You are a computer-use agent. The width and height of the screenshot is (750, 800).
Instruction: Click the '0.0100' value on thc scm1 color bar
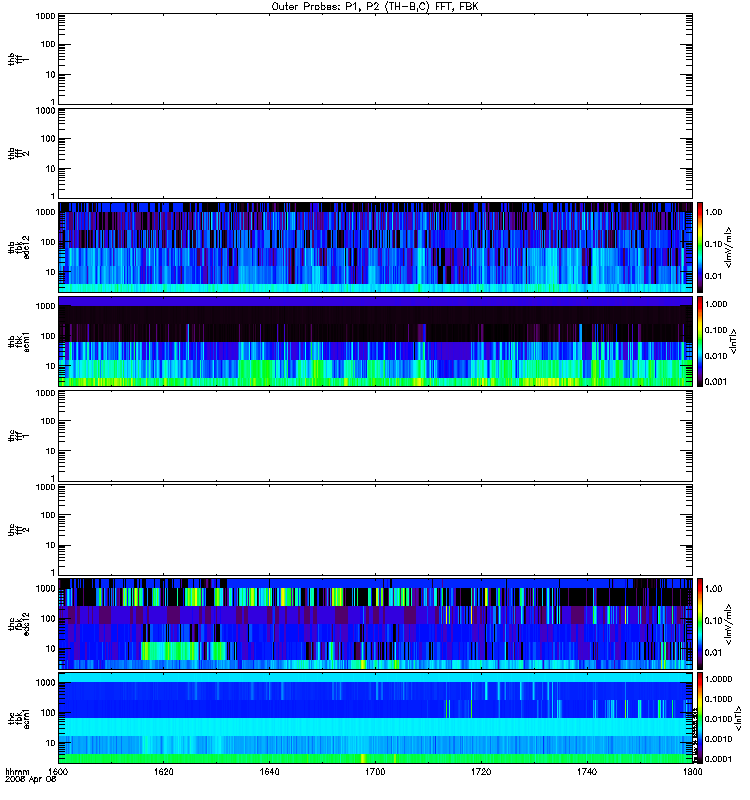718,719
